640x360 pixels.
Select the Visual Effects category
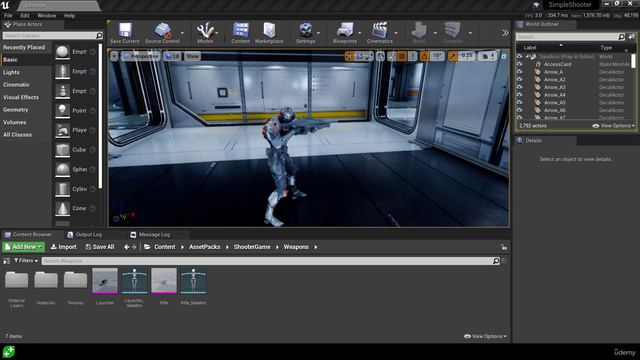(x=21, y=97)
